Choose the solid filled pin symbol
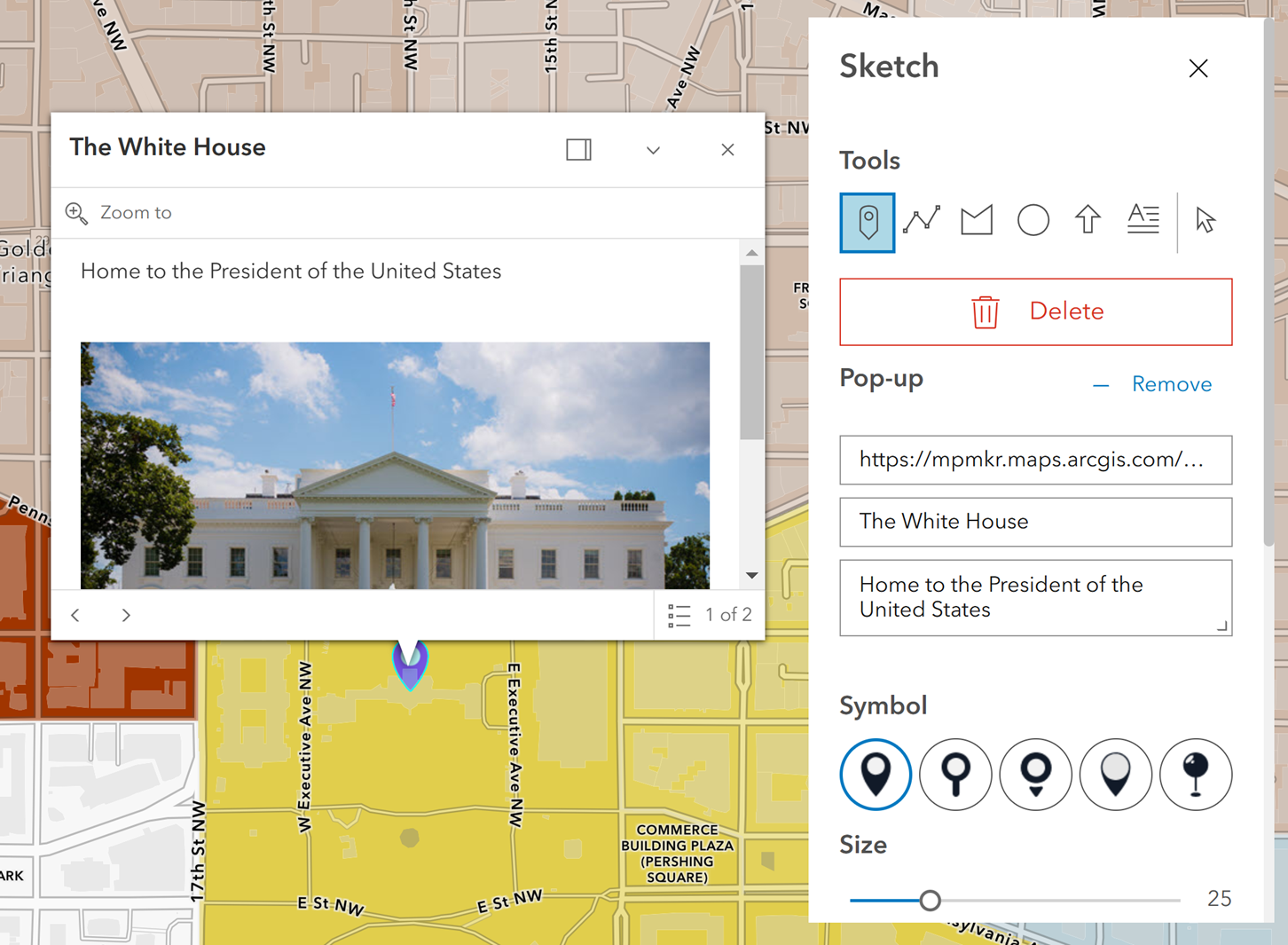 pos(876,775)
